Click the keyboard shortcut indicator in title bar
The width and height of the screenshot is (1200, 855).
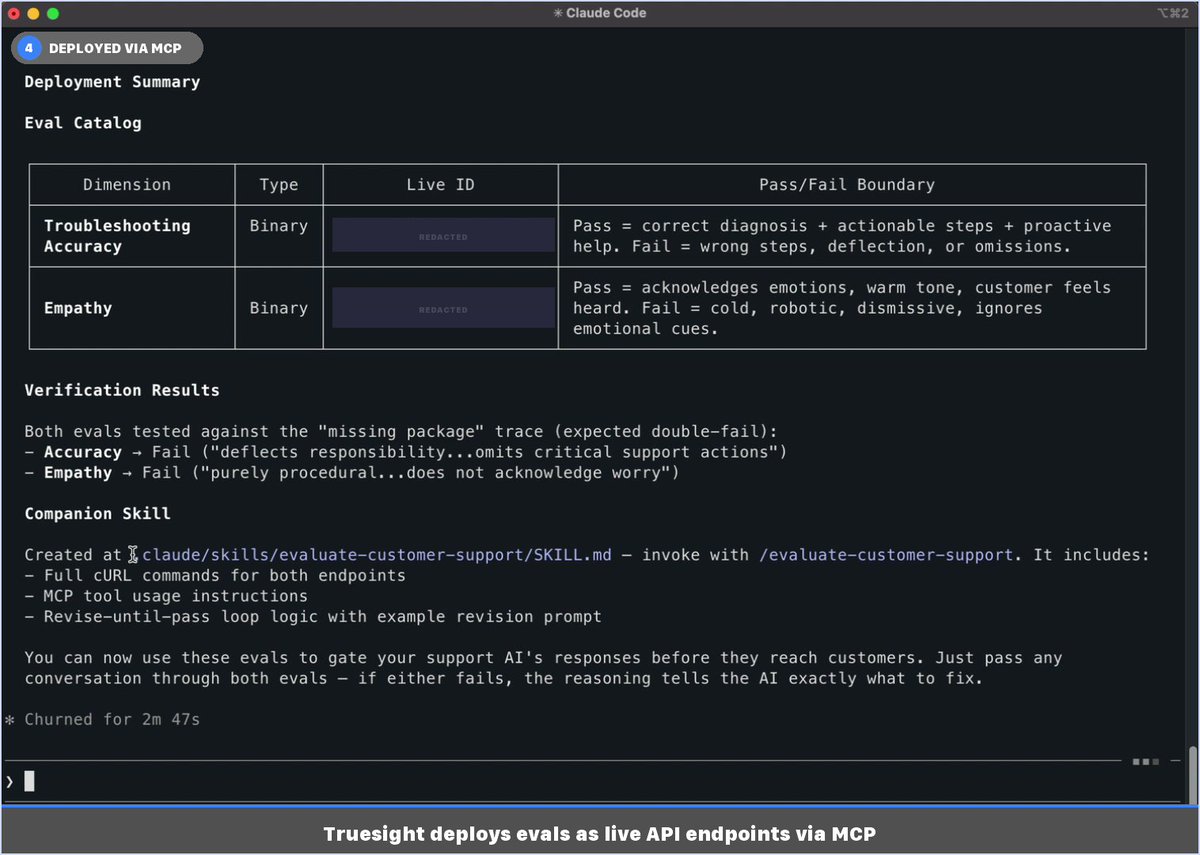click(x=1171, y=13)
